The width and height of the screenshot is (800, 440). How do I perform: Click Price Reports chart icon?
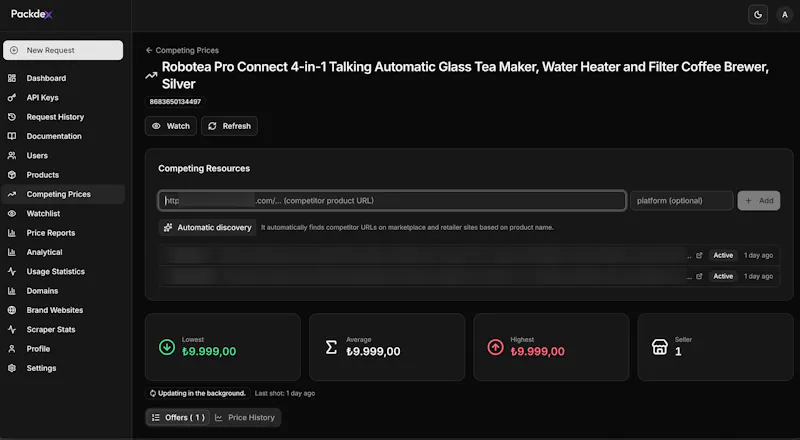(x=12, y=233)
